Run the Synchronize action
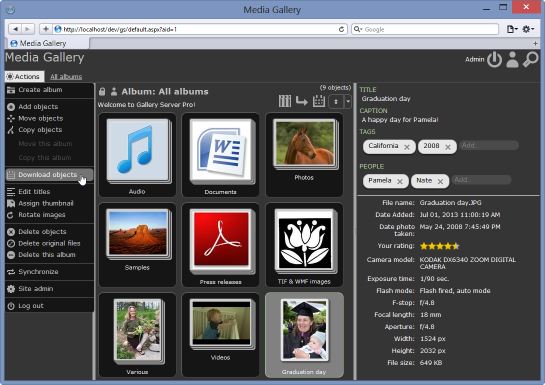 pos(49,272)
